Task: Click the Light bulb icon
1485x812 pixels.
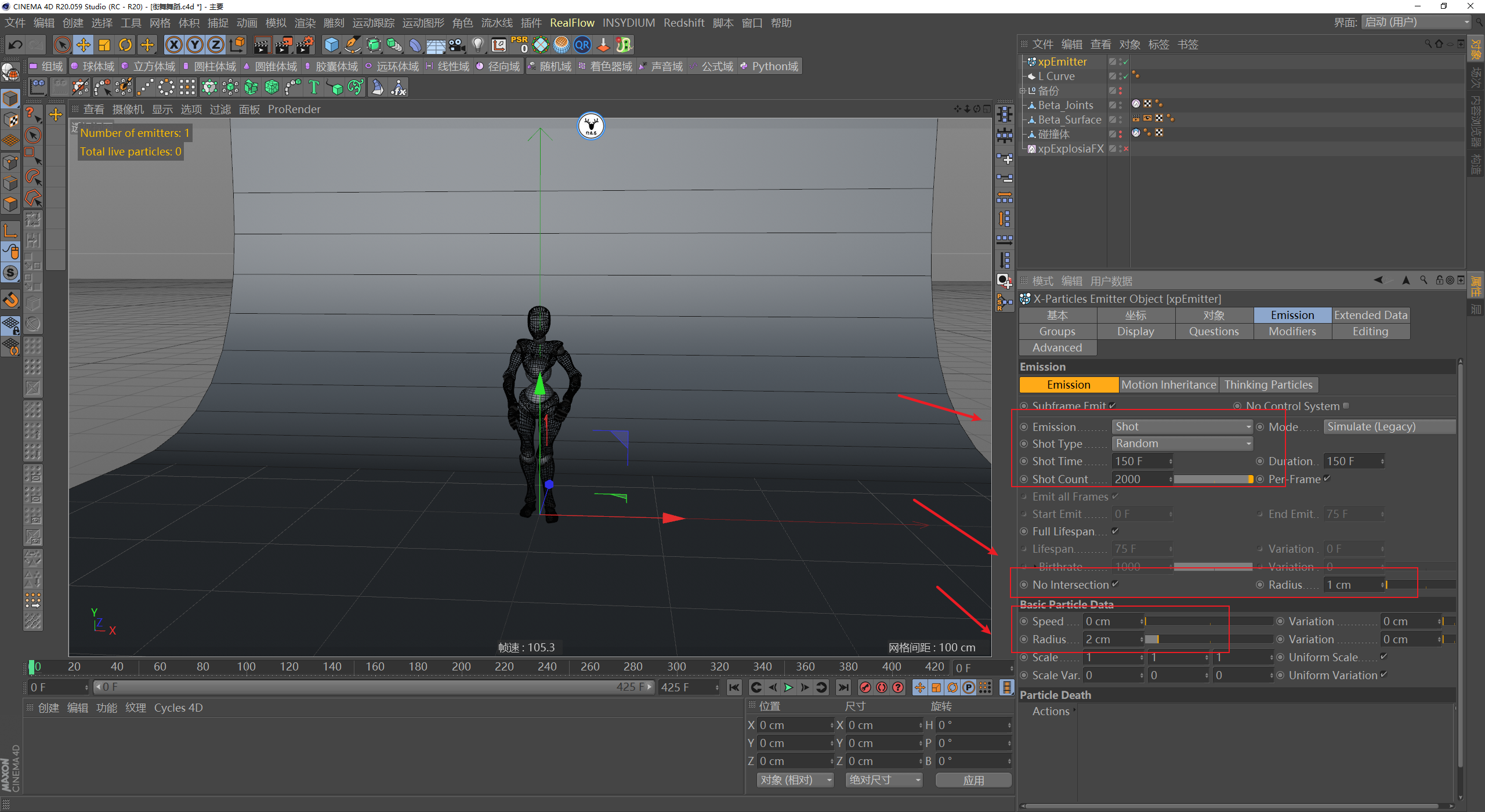Action: (477, 45)
